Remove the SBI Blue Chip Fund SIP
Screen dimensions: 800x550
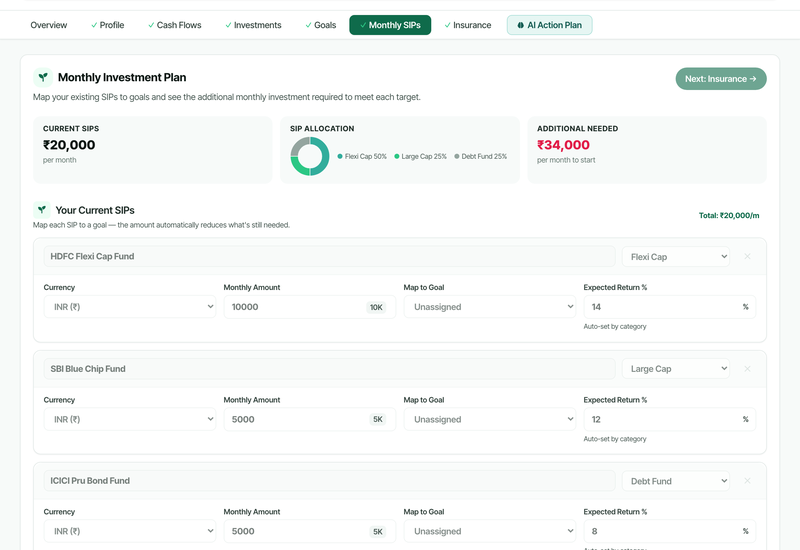coord(747,369)
